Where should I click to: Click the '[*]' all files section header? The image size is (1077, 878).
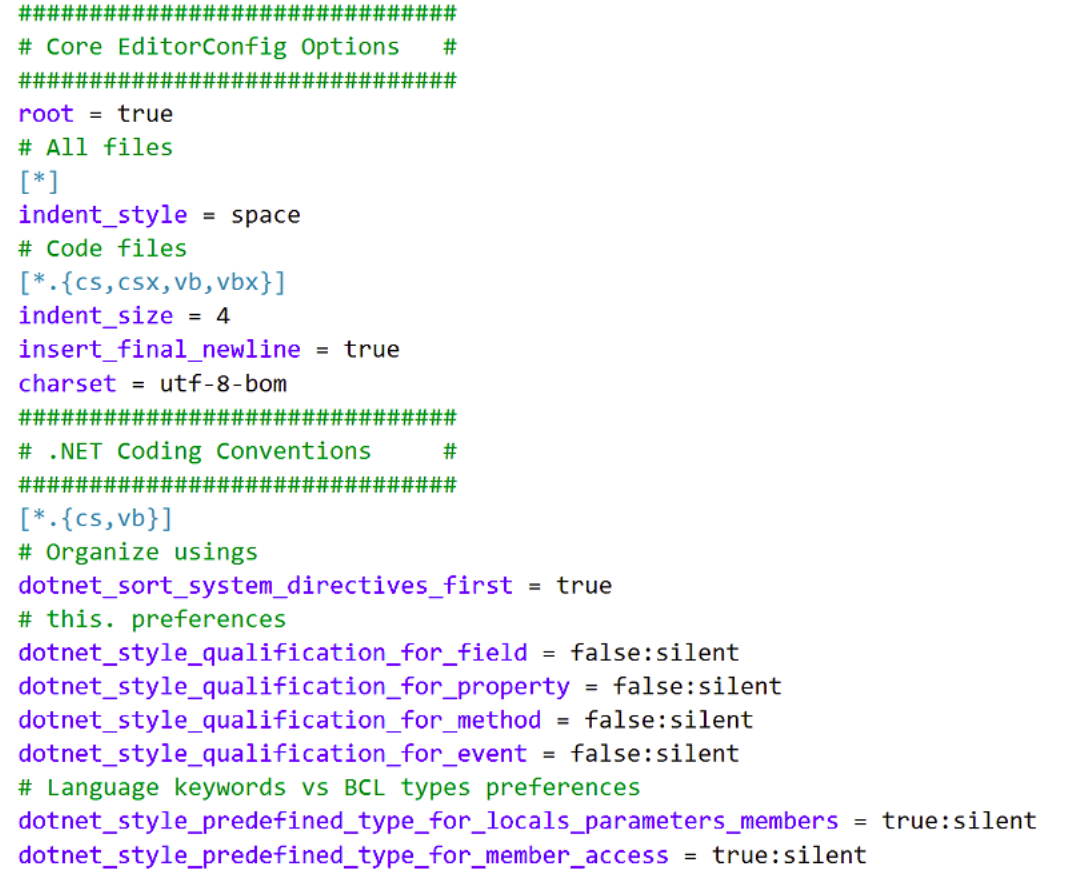point(39,181)
